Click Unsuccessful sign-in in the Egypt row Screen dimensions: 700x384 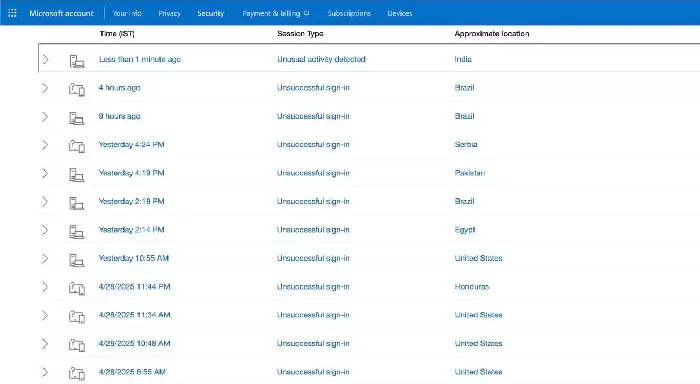tap(313, 230)
